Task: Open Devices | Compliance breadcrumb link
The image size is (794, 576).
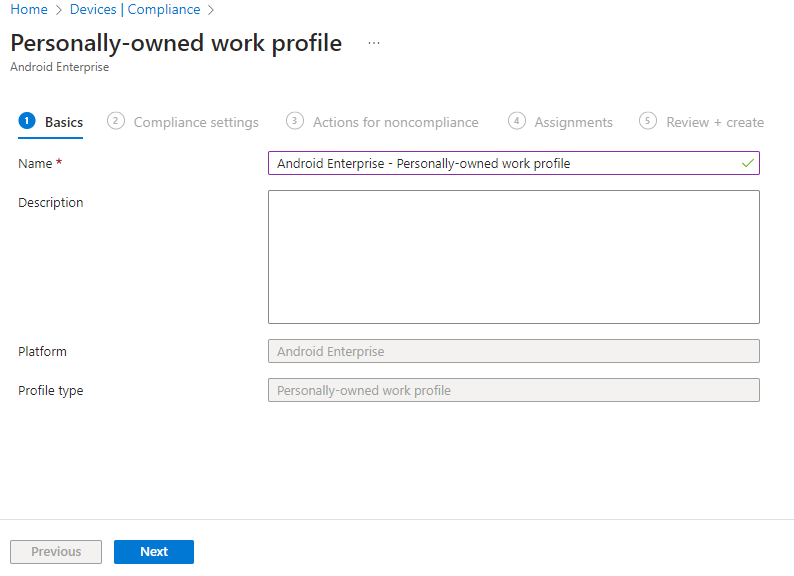Action: [x=135, y=10]
